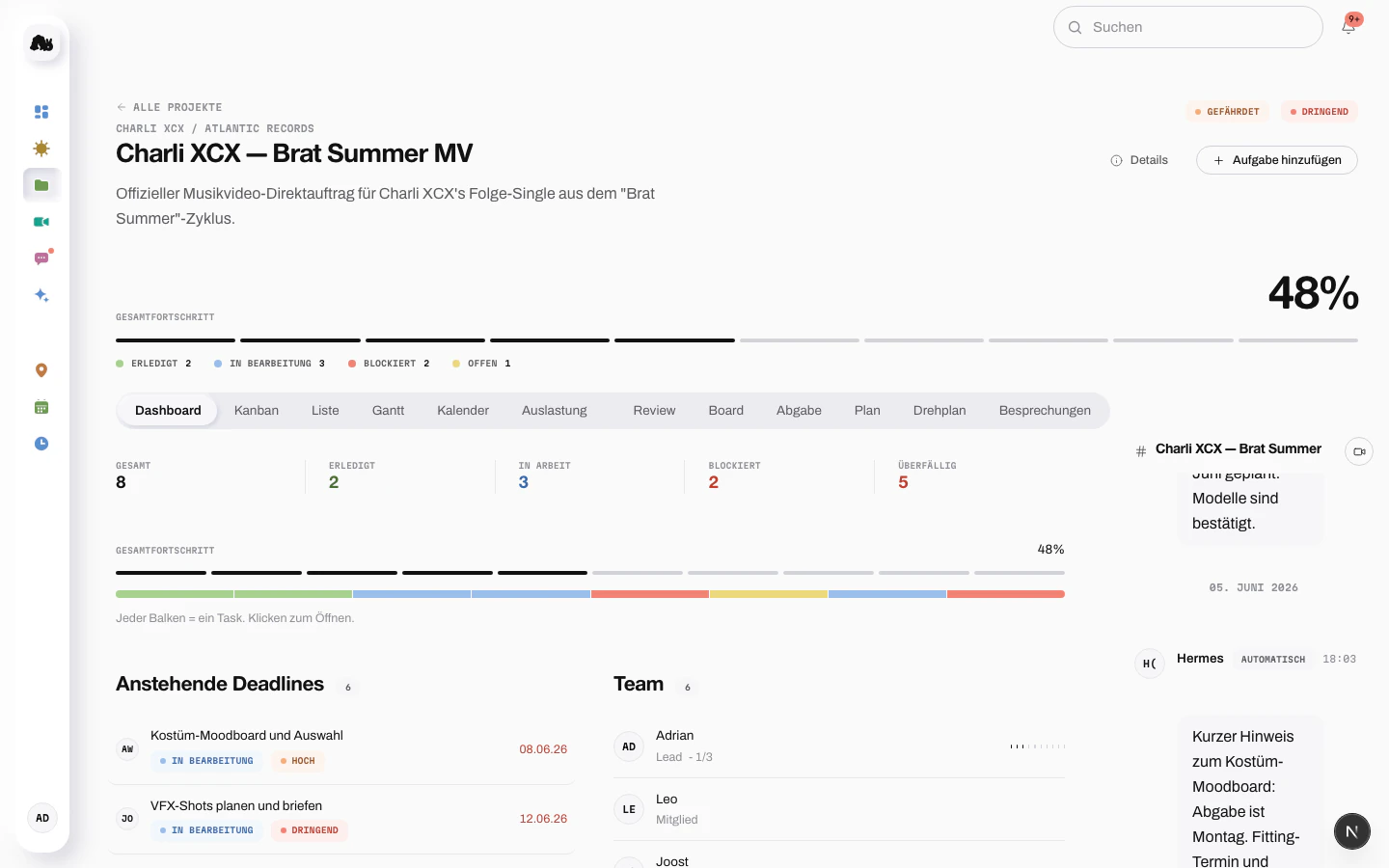Open the Besprechungen tab
The image size is (1389, 868).
coord(1045,410)
